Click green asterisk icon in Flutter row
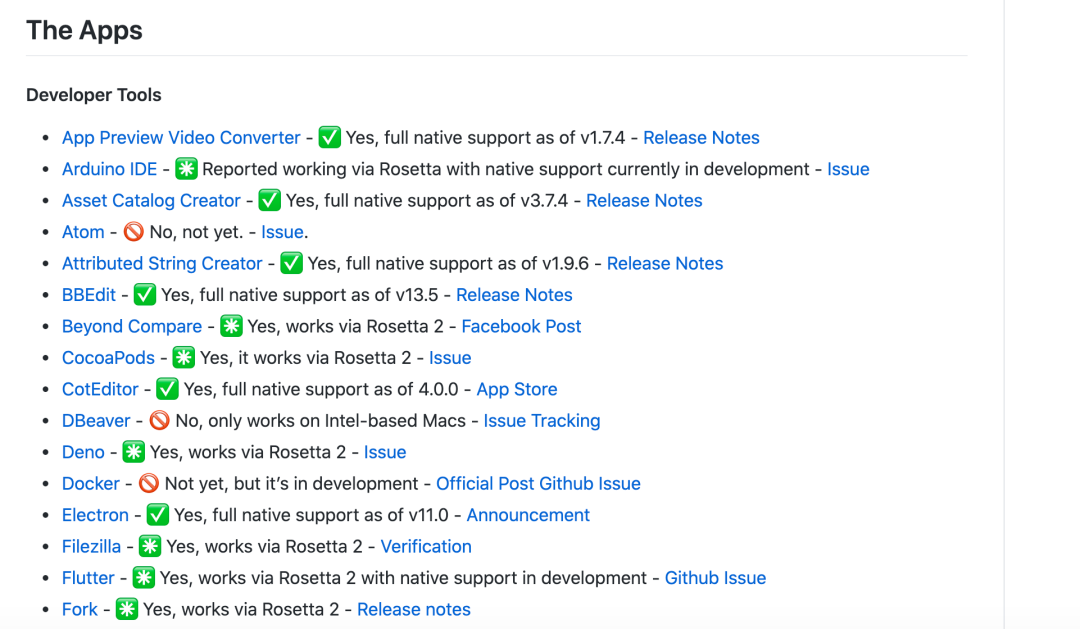Image resolution: width=1080 pixels, height=629 pixels. (x=143, y=578)
